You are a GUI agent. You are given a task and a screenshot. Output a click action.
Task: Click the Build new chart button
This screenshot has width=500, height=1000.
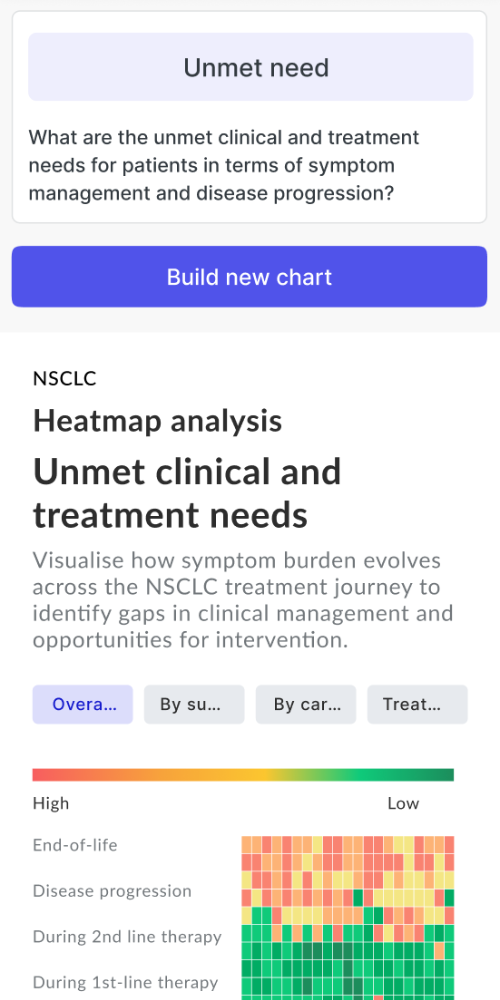[x=249, y=277]
